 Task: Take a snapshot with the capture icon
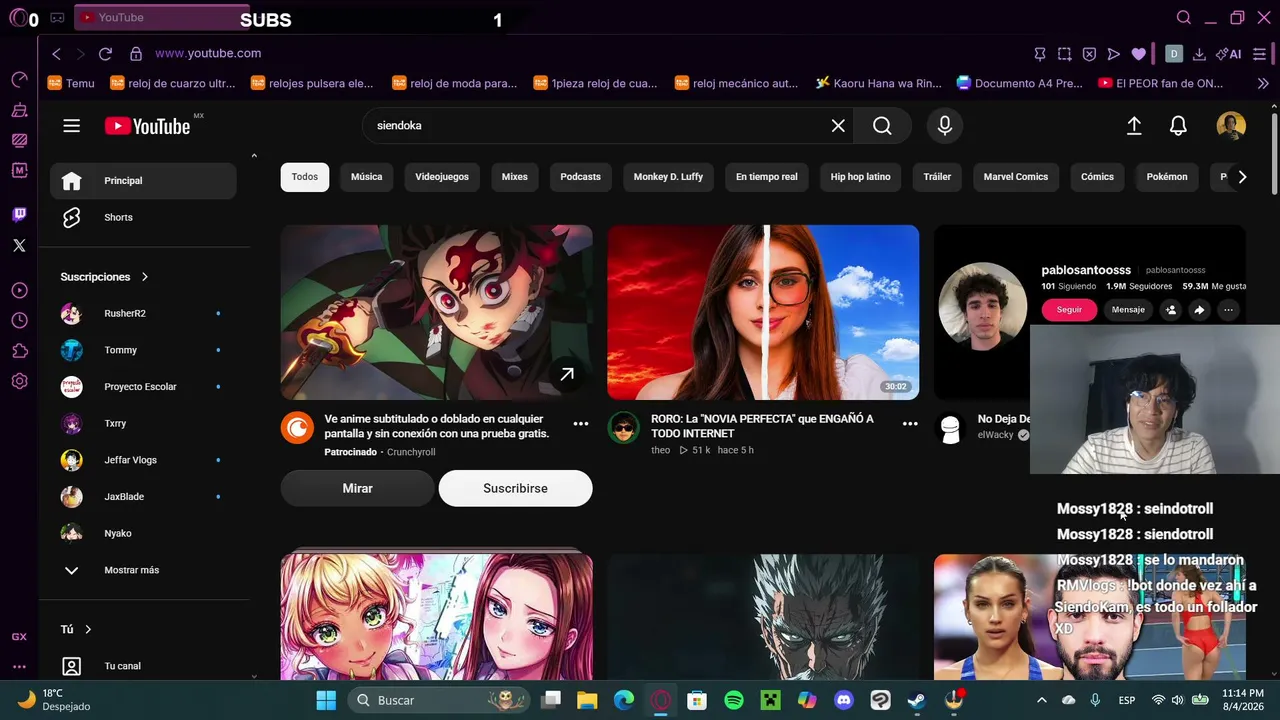click(x=1065, y=54)
